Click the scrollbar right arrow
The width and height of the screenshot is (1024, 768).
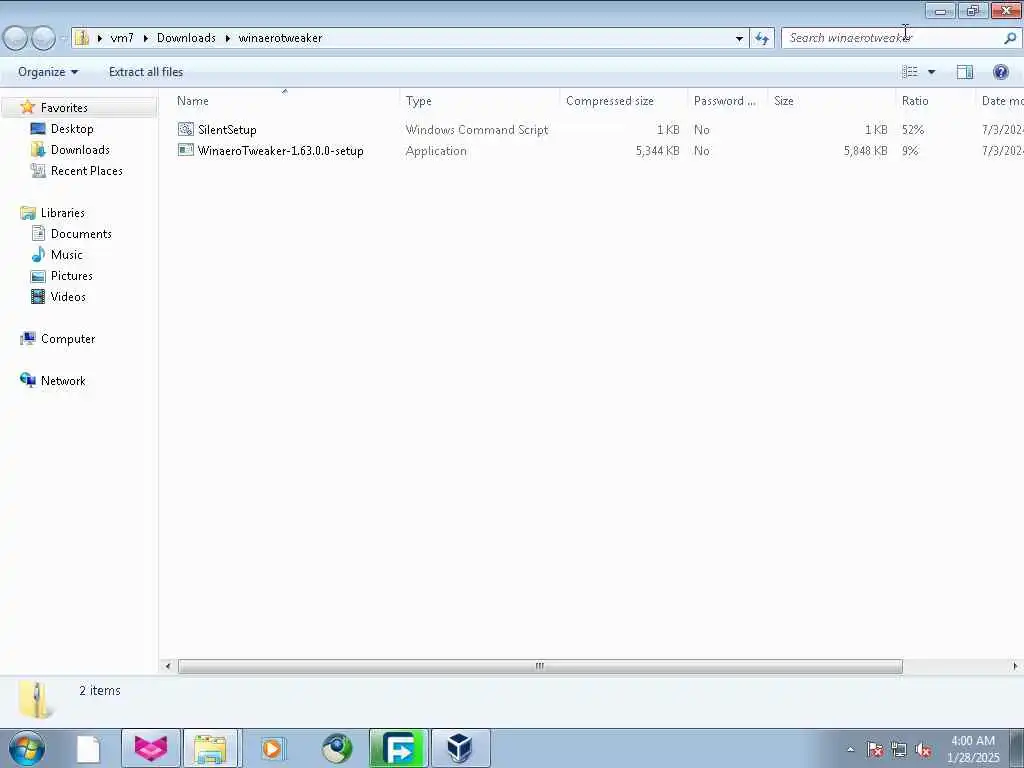coord(1015,666)
